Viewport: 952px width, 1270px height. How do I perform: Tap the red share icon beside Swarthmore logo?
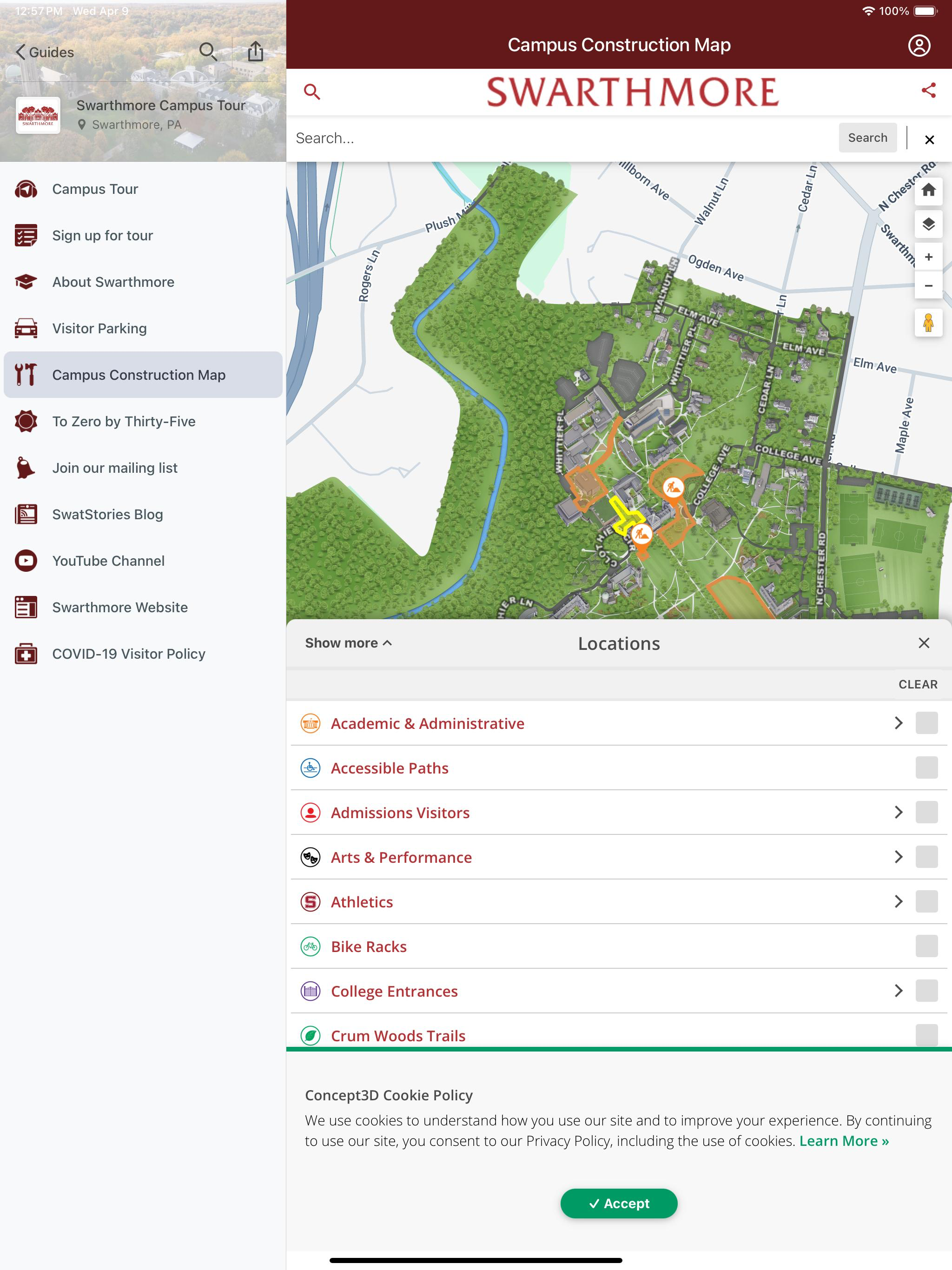point(928,90)
